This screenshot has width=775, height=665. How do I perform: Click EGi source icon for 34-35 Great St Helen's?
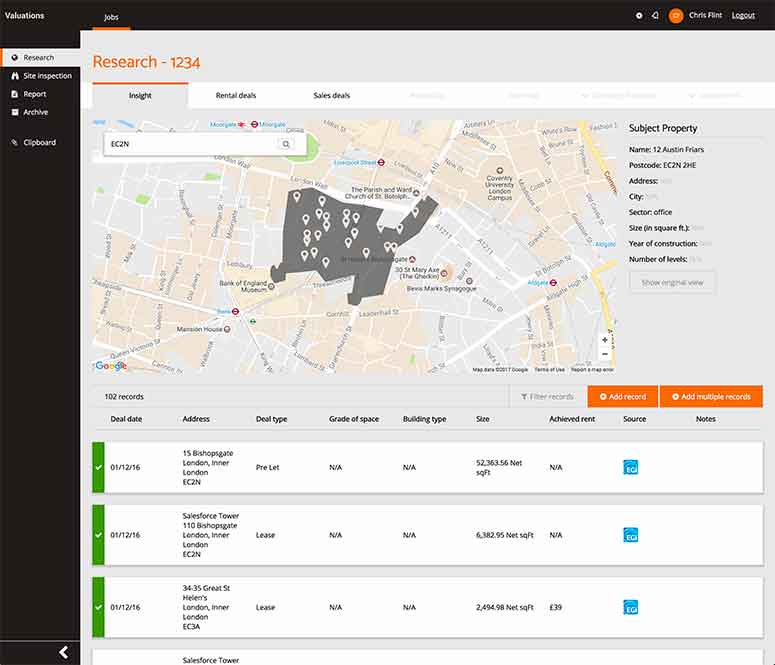631,607
